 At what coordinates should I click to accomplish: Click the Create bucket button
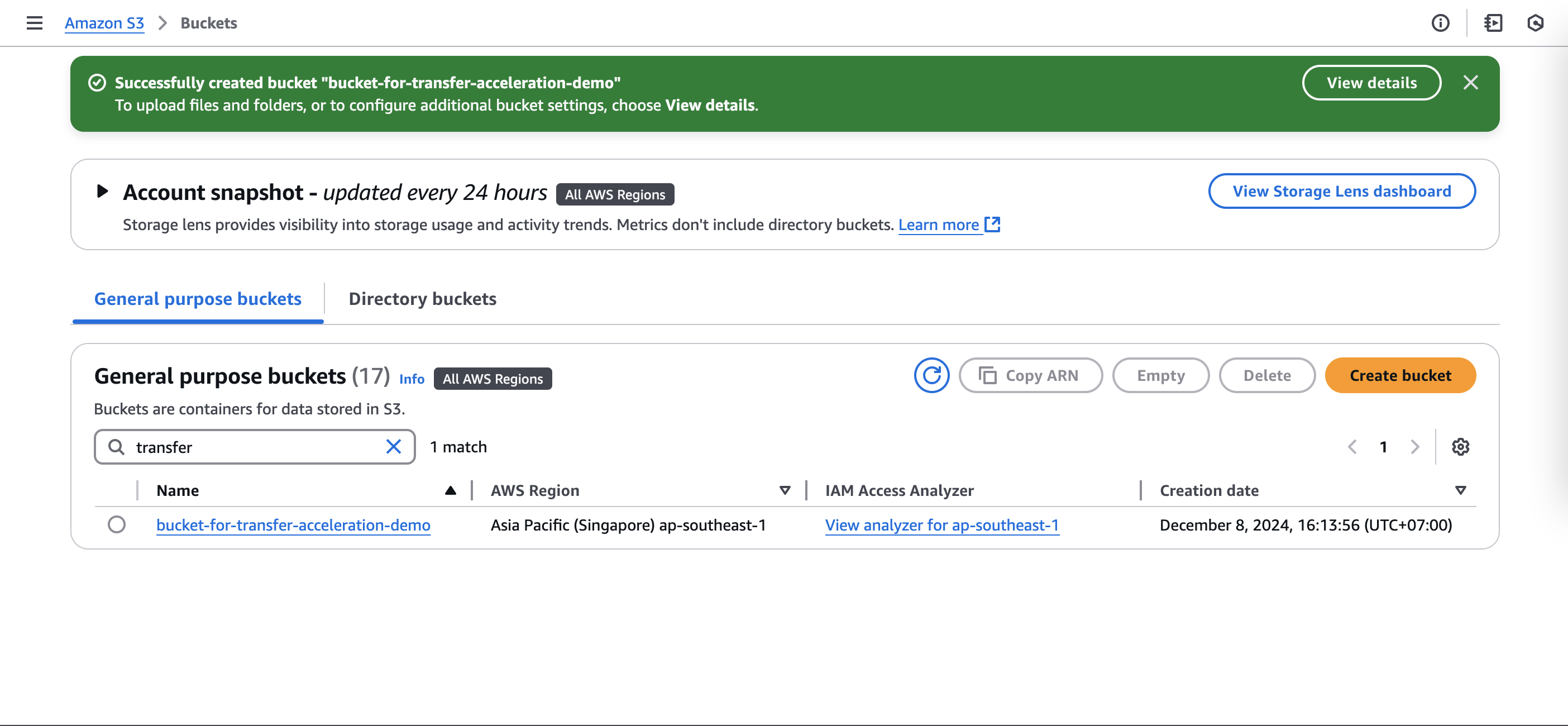[x=1399, y=375]
